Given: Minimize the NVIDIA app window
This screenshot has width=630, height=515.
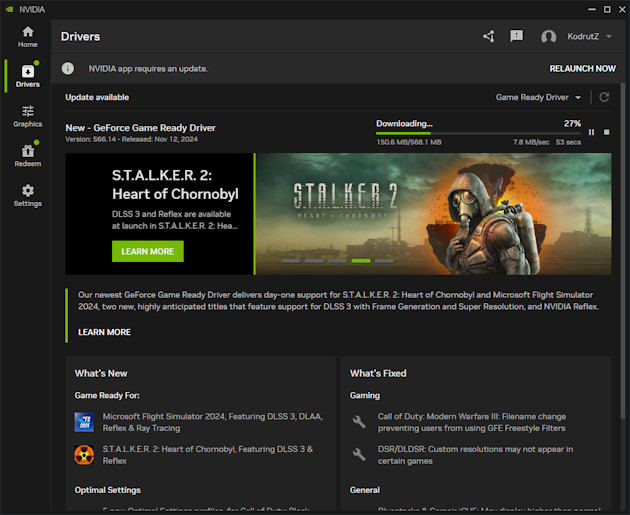Looking at the screenshot, I should pos(592,9).
